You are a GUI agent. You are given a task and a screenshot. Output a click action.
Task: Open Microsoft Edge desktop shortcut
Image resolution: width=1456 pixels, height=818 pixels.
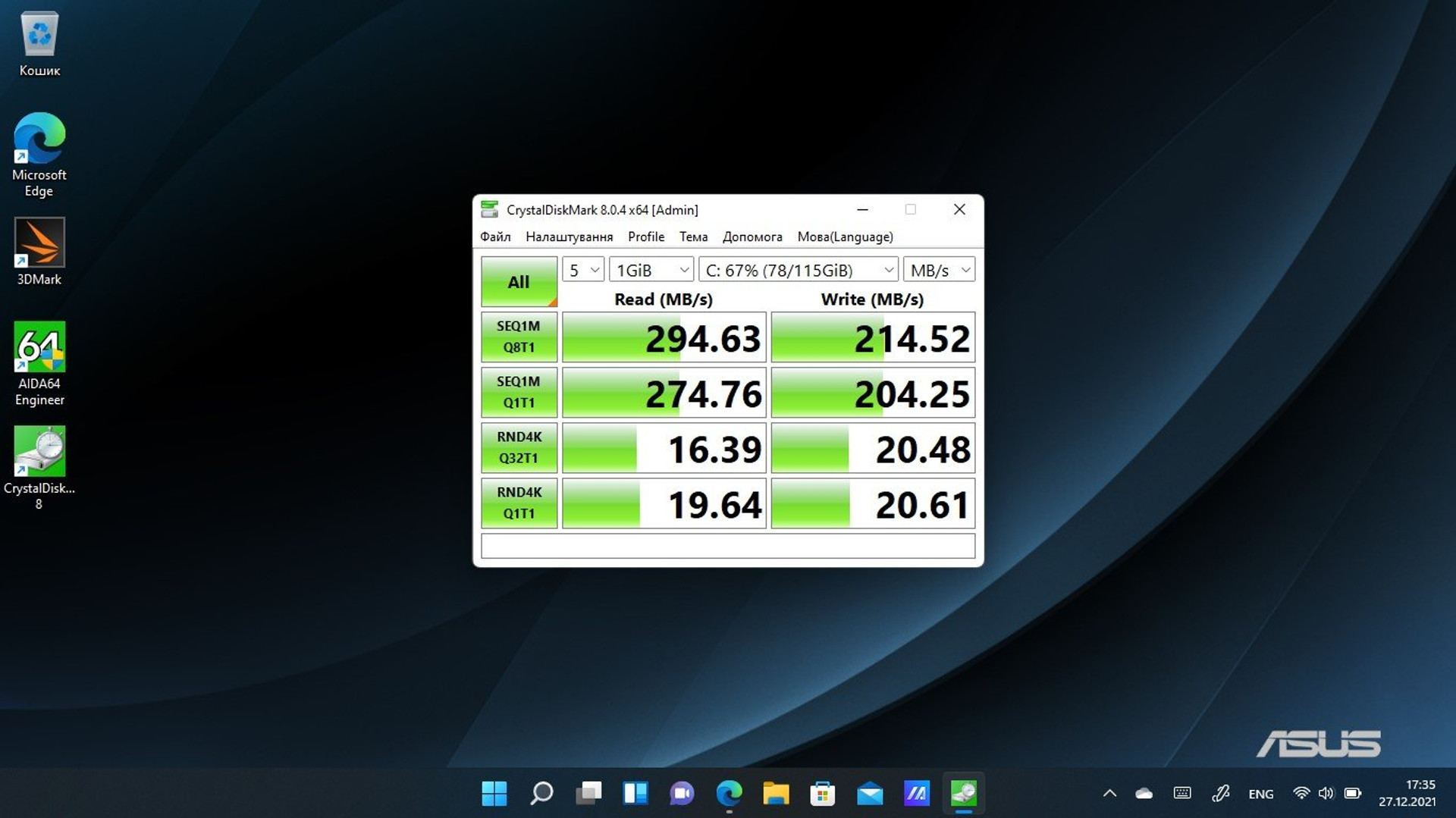(x=39, y=155)
